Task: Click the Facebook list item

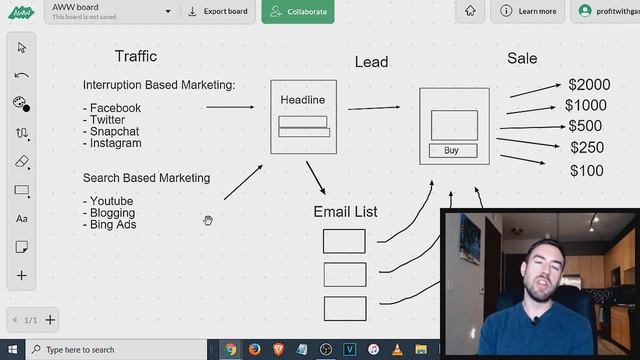Action: click(x=112, y=108)
